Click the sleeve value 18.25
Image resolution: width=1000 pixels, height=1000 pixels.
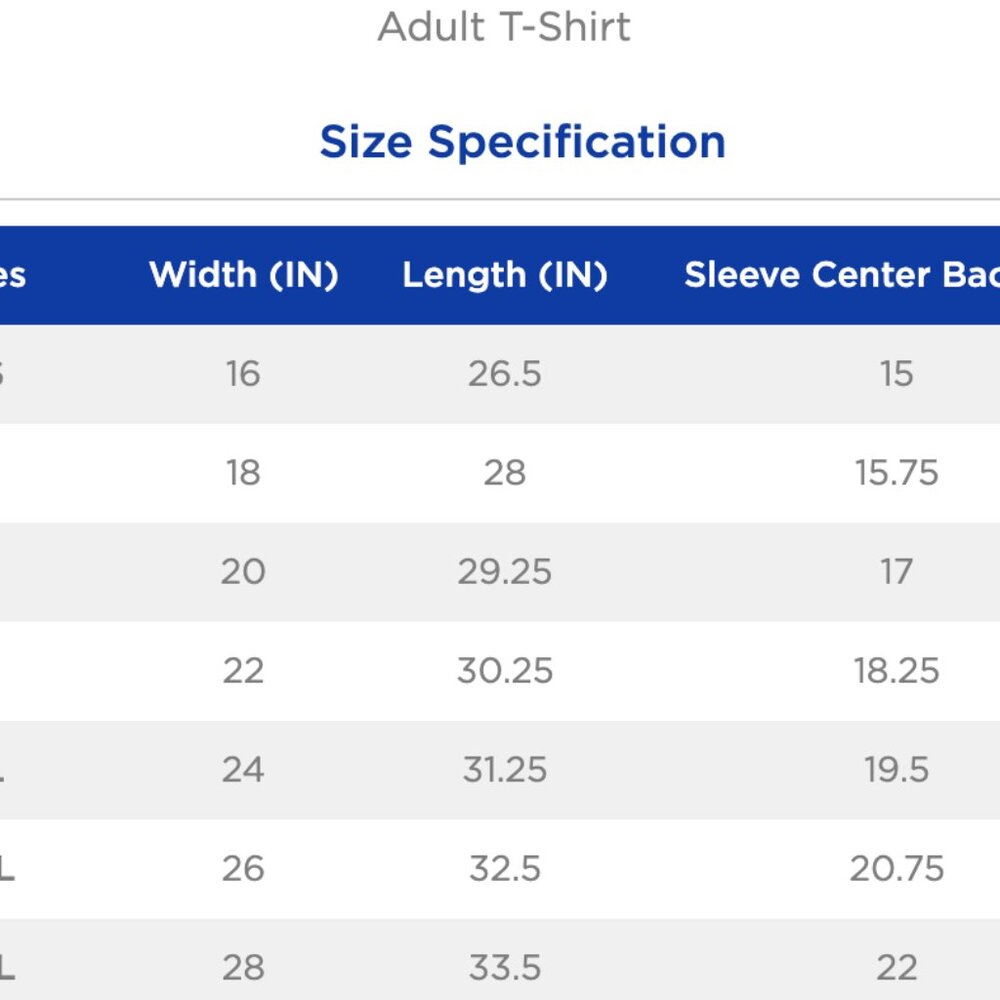click(x=896, y=671)
